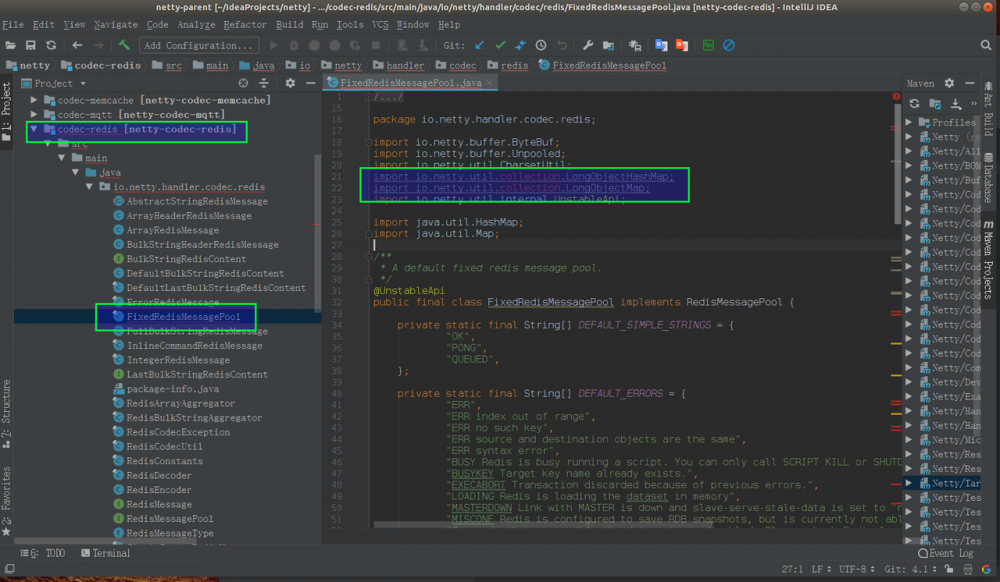Open Maven panel settings gear icon
The image size is (1000, 582).
click(948, 83)
